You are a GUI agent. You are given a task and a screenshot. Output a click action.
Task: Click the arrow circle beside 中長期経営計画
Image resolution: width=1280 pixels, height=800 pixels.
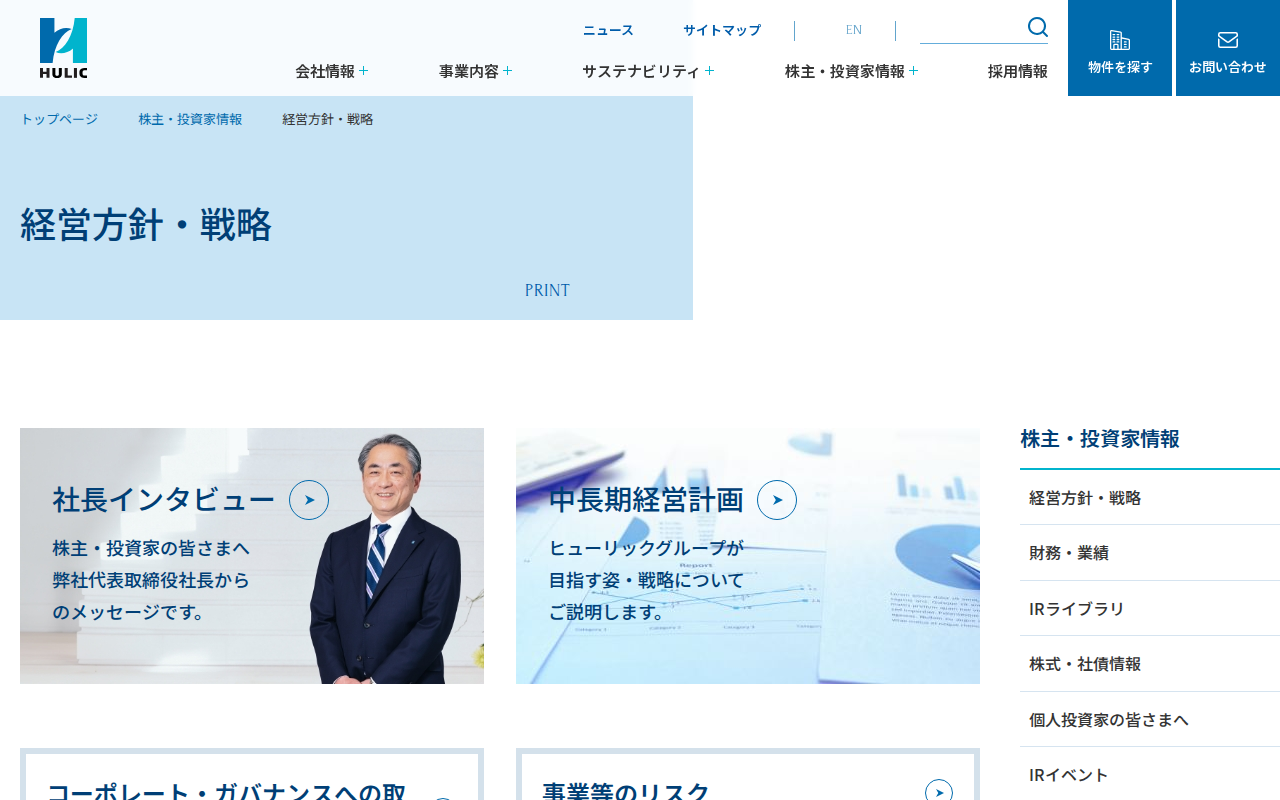pos(777,500)
